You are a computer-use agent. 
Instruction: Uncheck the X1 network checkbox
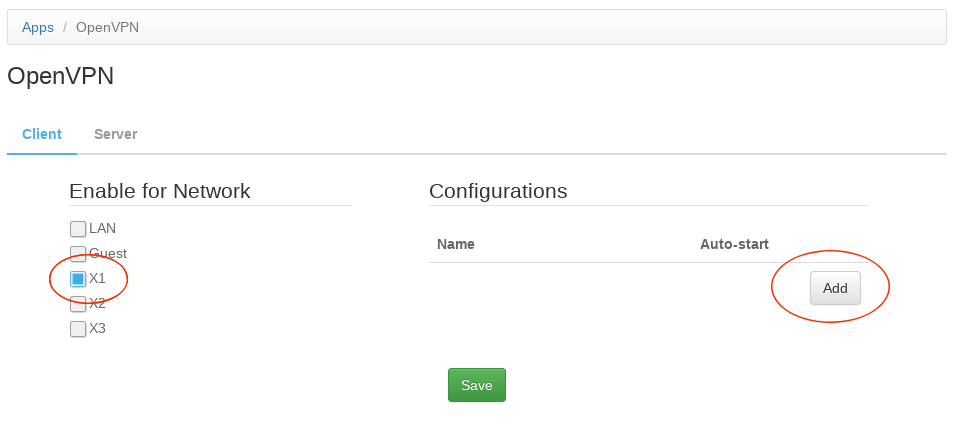coord(78,279)
